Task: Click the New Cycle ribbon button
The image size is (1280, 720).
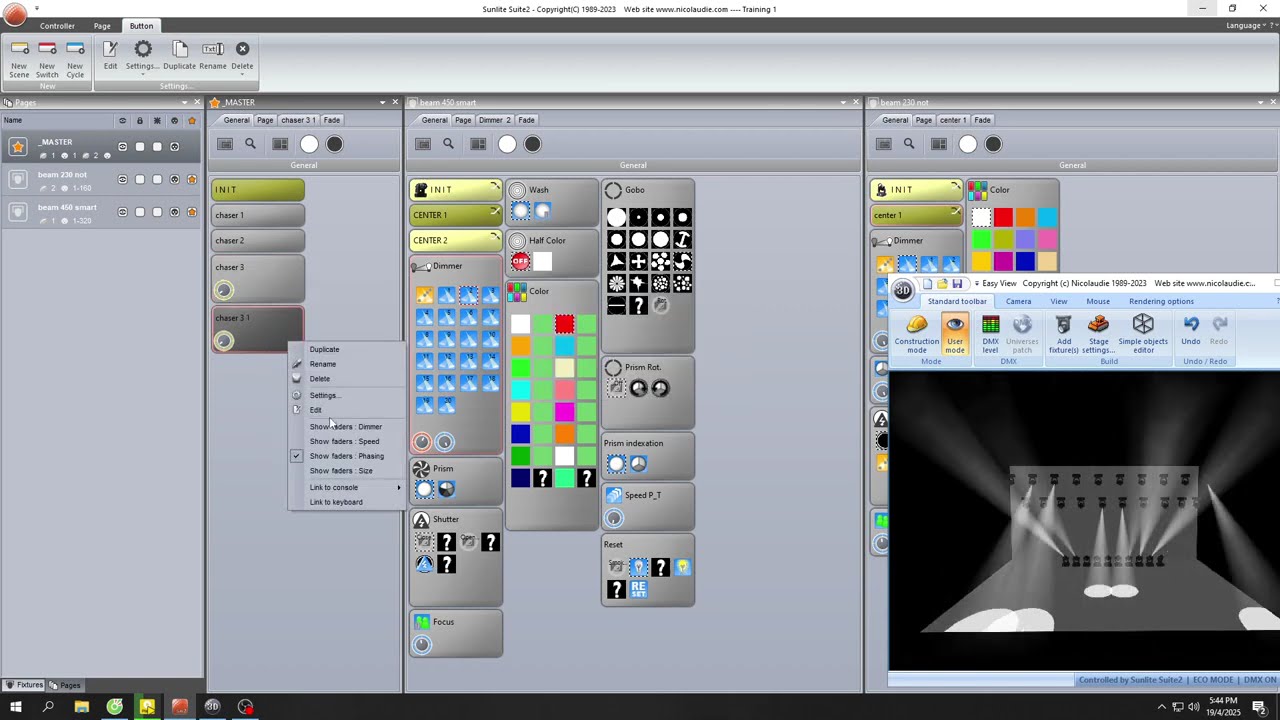Action: (x=75, y=59)
